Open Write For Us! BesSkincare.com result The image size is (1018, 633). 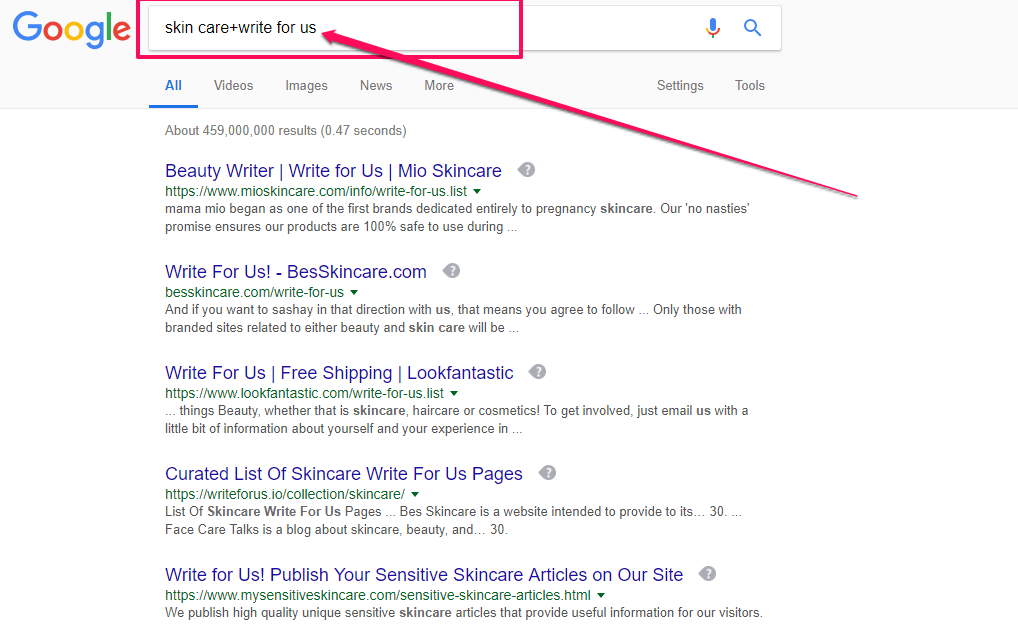[295, 271]
